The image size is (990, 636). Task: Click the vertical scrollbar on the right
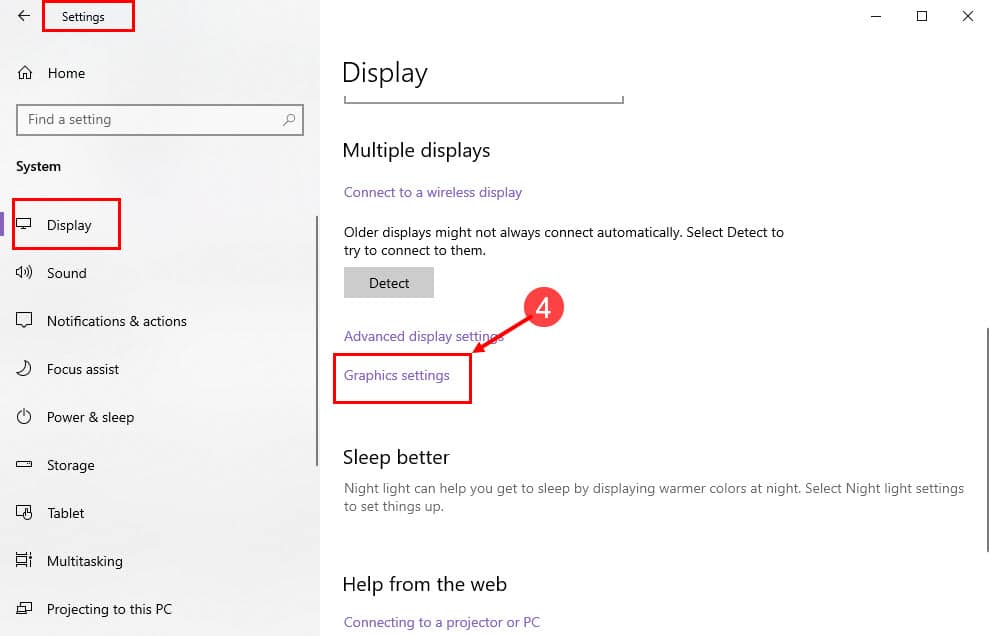984,400
